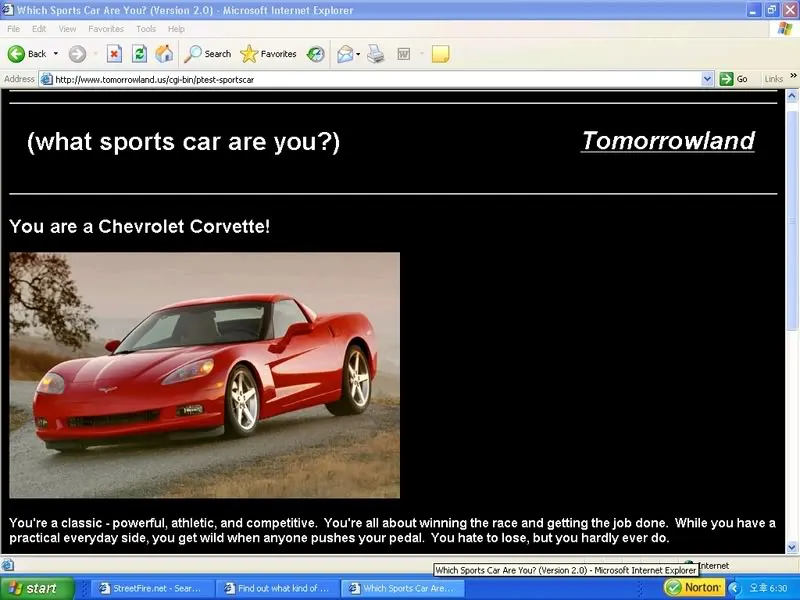Open the Help menu

tap(176, 29)
